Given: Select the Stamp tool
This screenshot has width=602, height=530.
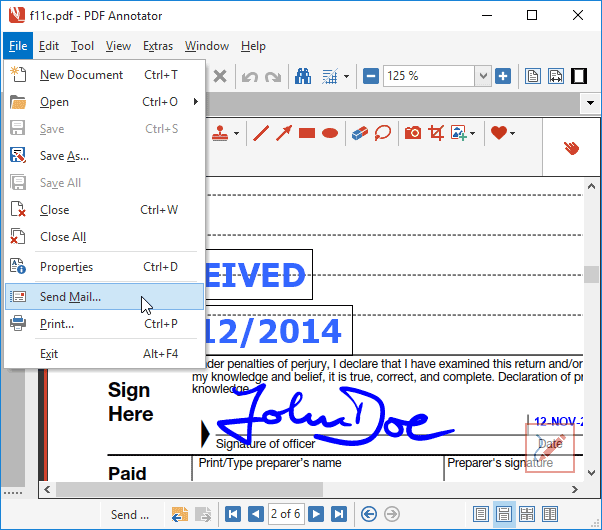Looking at the screenshot, I should [x=220, y=133].
